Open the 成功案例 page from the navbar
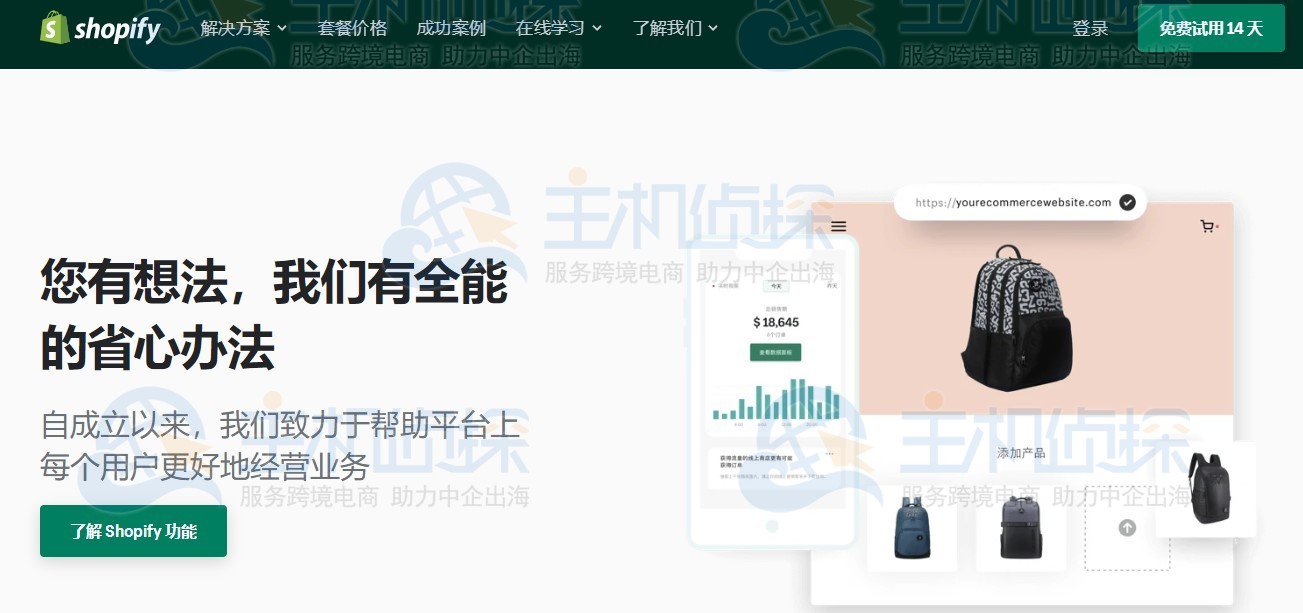1303x613 pixels. tap(452, 28)
